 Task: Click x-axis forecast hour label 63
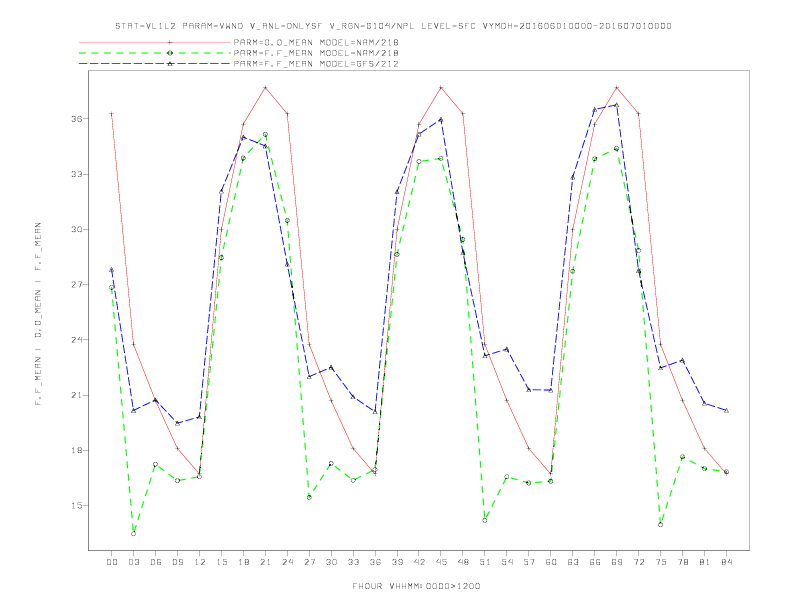tap(573, 562)
